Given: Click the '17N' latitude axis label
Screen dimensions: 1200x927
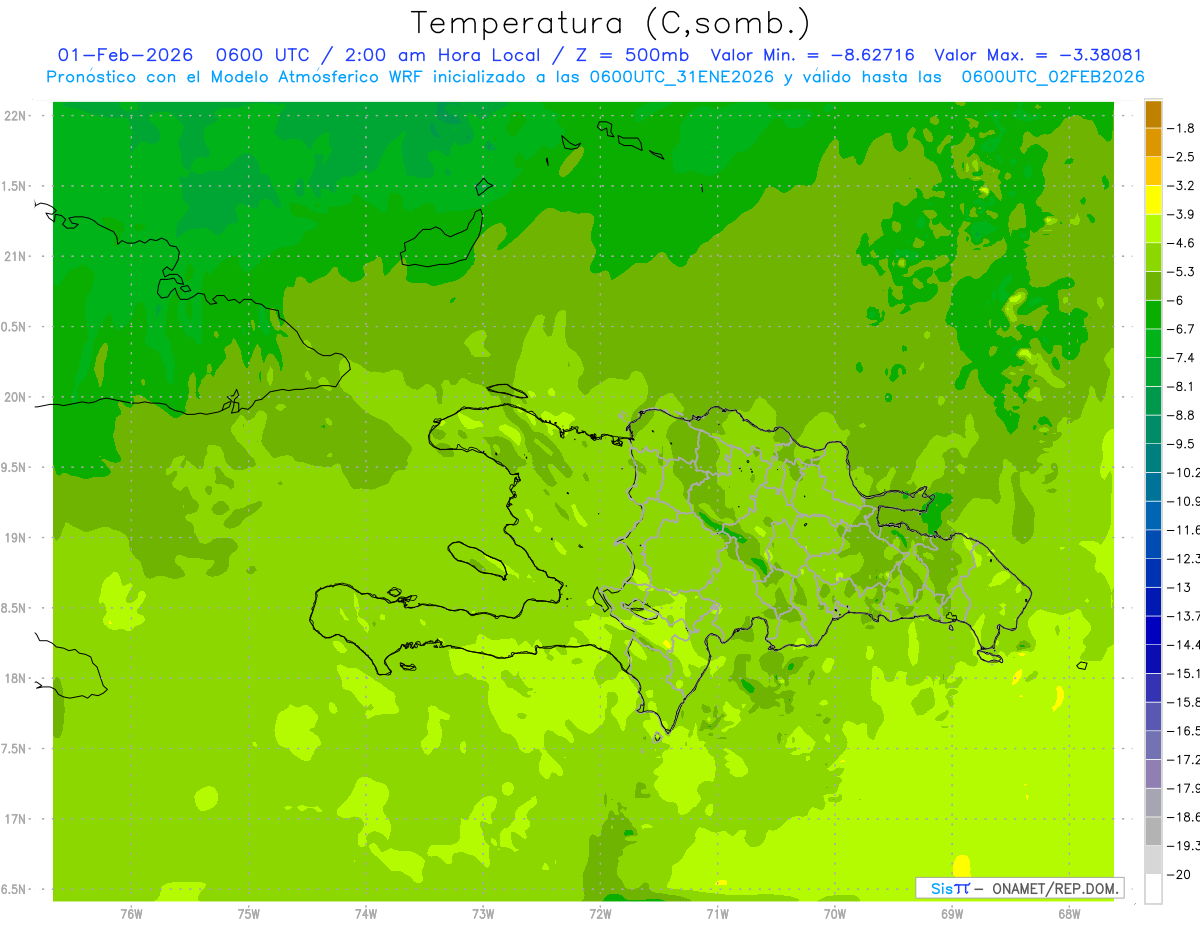Looking at the screenshot, I should [x=16, y=819].
